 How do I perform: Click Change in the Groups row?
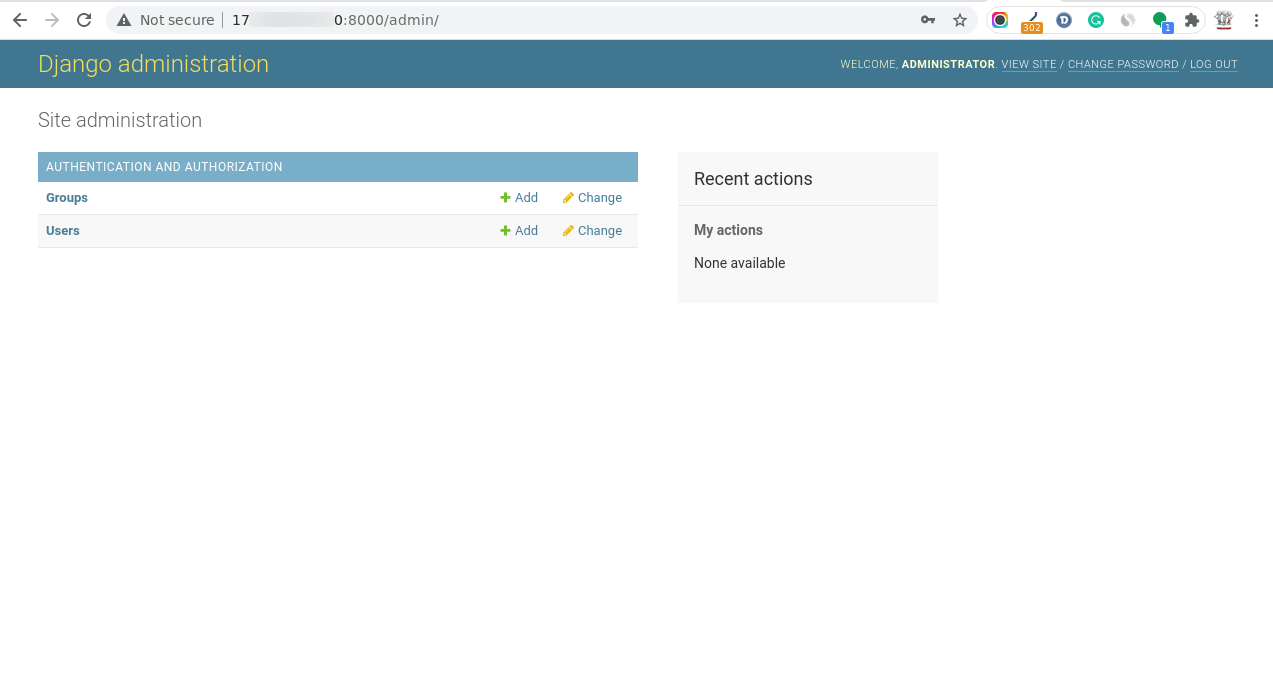click(592, 198)
